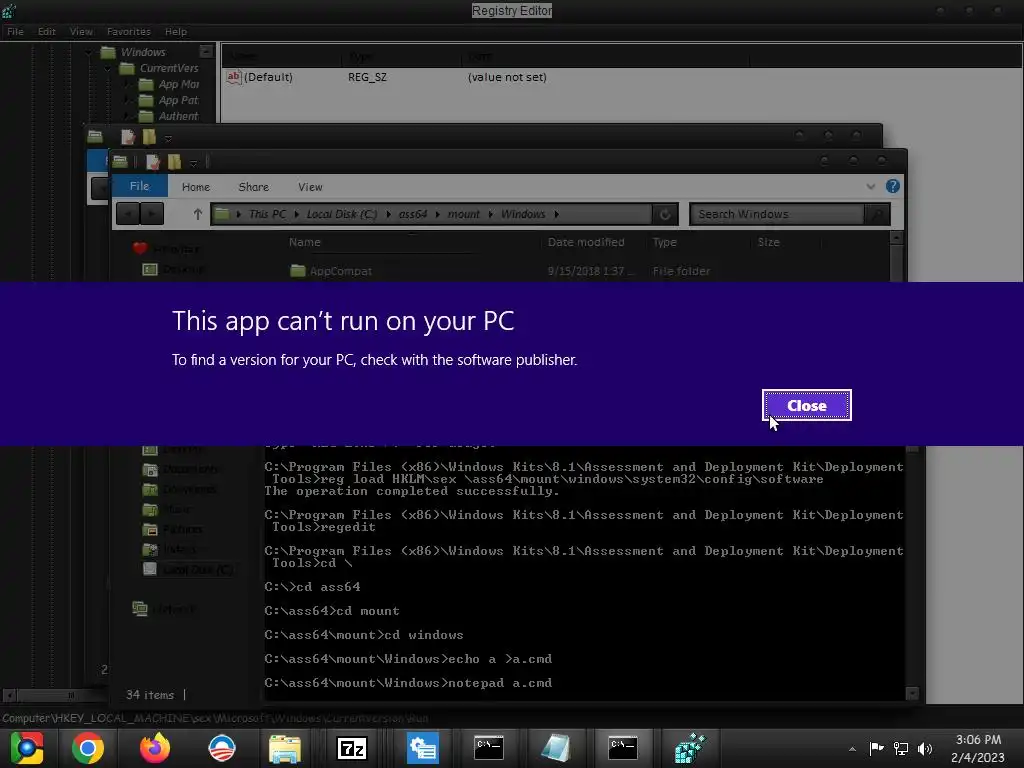
Task: Open the File menu in Registry Editor
Action: point(15,31)
